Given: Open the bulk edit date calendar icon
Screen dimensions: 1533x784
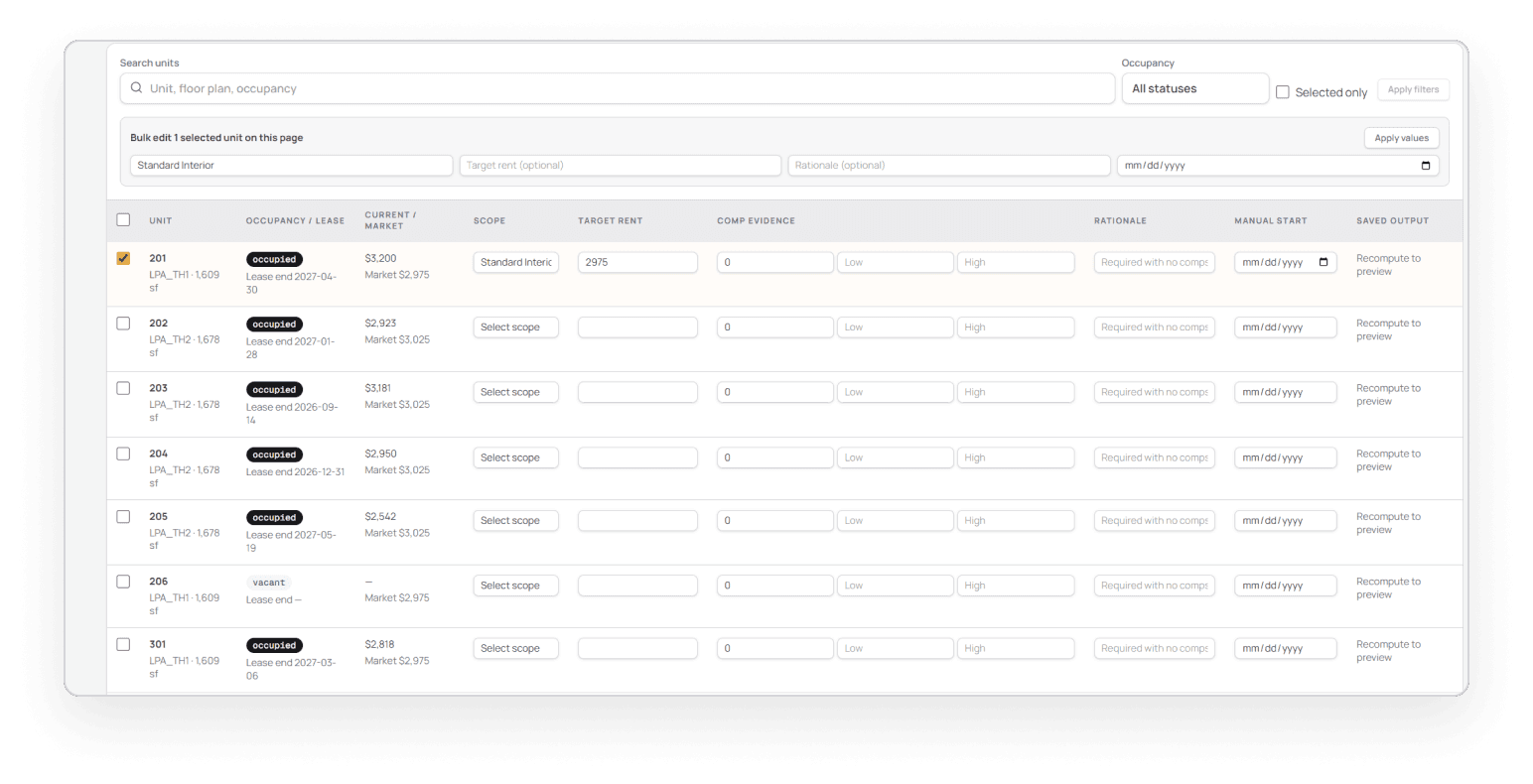Looking at the screenshot, I should click(x=1426, y=166).
